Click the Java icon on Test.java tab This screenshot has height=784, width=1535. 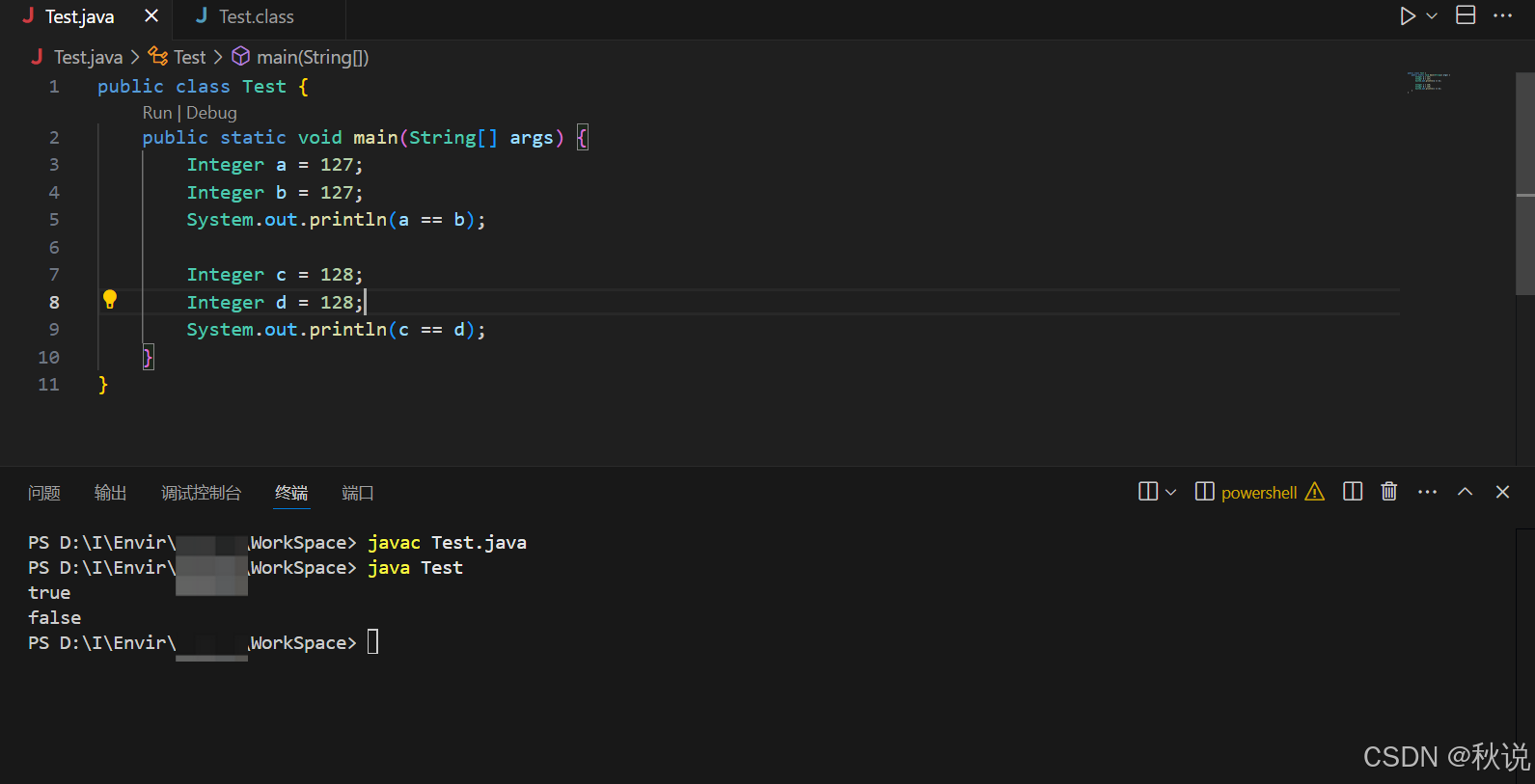point(28,15)
